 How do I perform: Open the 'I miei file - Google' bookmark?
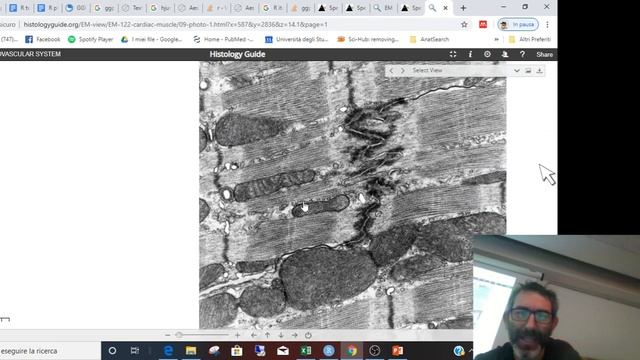[x=151, y=39]
